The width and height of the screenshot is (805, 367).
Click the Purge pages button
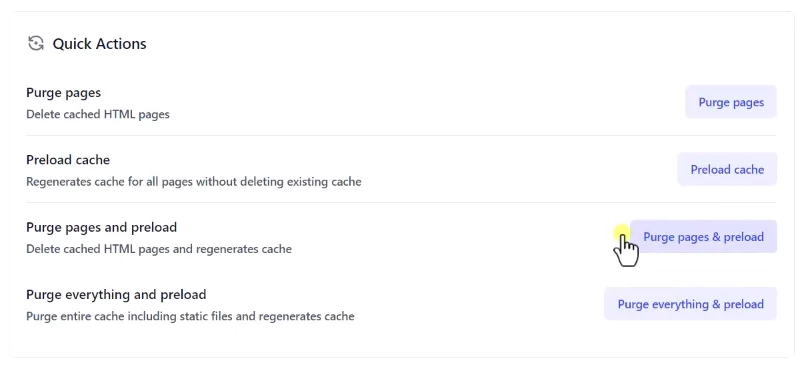[731, 102]
